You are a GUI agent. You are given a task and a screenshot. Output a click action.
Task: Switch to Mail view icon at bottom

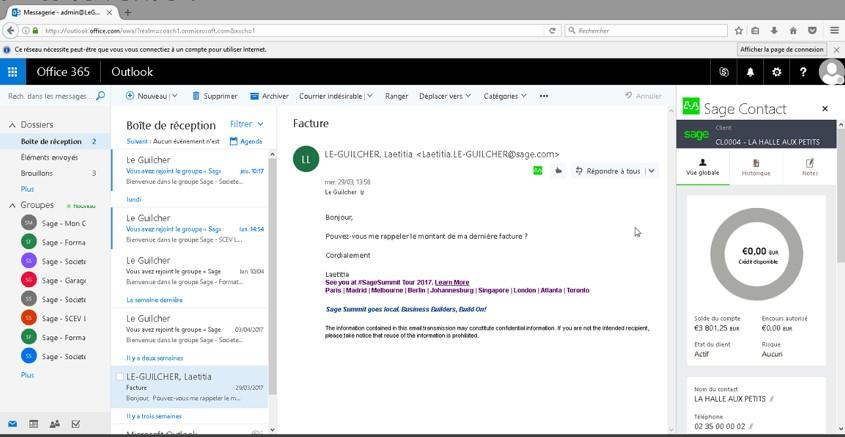tap(12, 424)
